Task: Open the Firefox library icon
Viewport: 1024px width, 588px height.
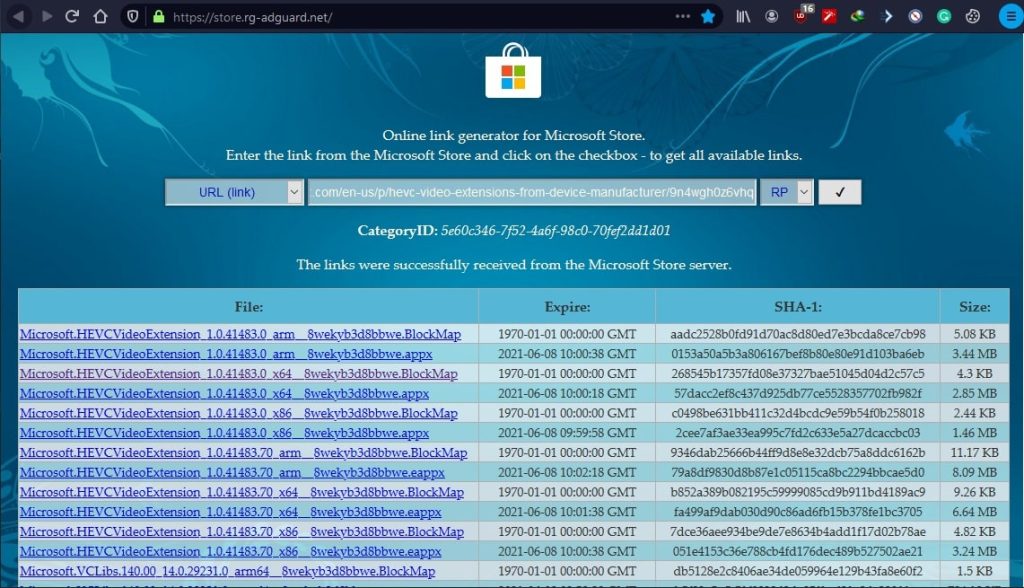Action: coord(743,17)
